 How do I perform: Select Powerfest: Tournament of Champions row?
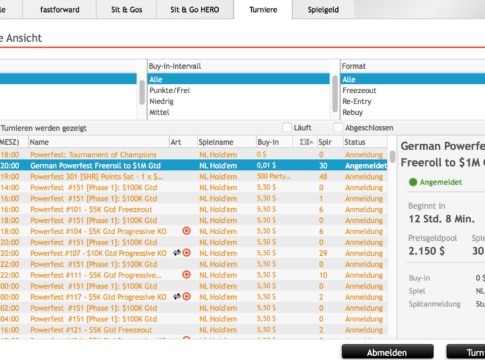(x=193, y=155)
